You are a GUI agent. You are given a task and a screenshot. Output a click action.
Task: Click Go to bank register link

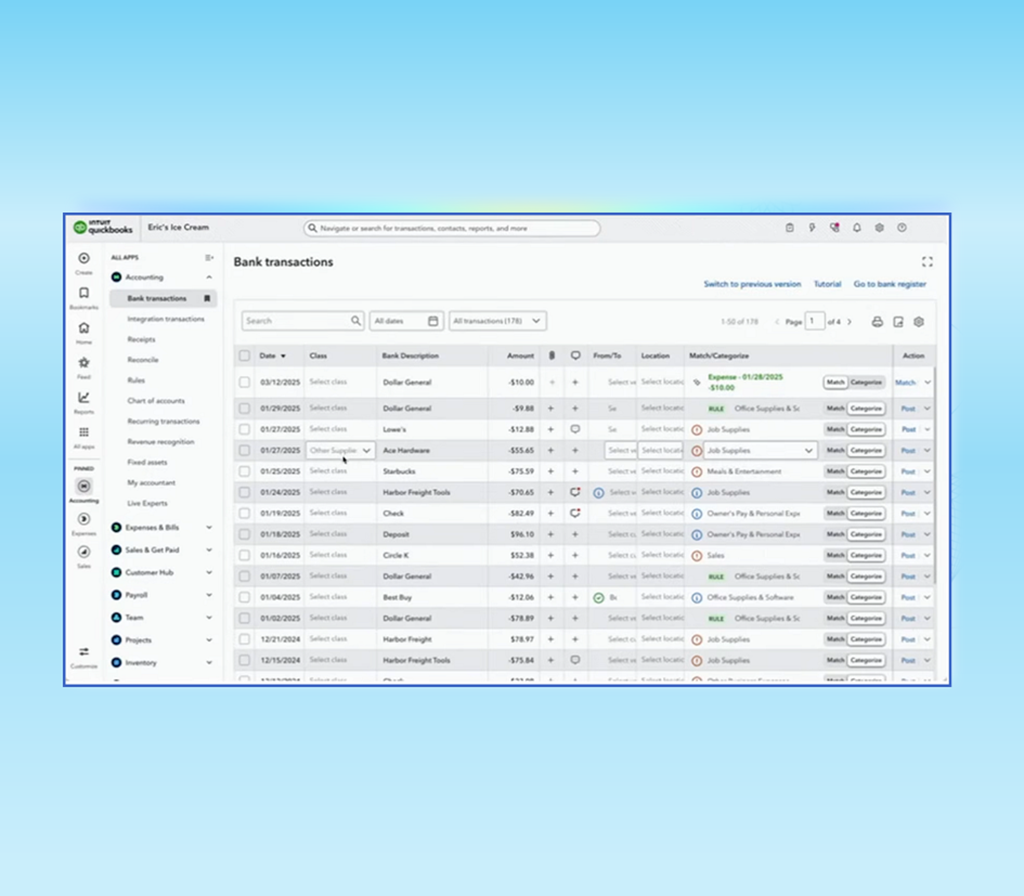(x=890, y=284)
